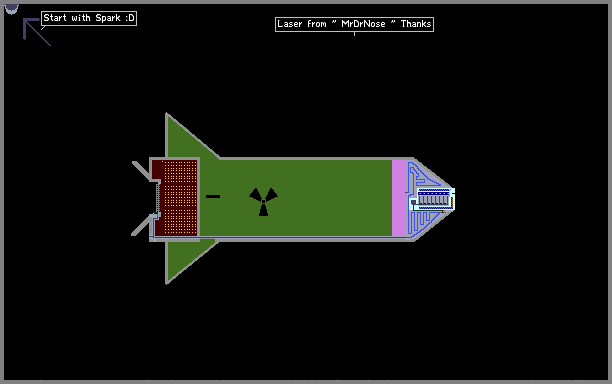This screenshot has height=384, width=612.
Task: Click the pink vertical band near the nose
Action: (x=399, y=198)
